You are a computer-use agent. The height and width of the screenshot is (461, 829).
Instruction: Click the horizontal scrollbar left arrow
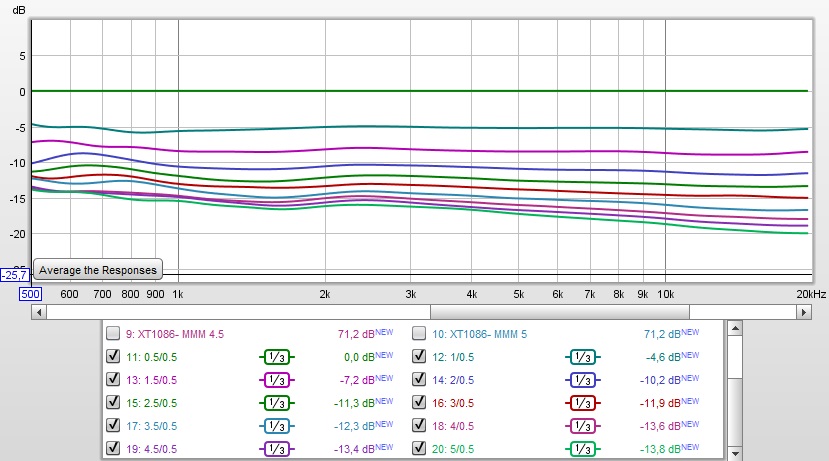point(39,312)
